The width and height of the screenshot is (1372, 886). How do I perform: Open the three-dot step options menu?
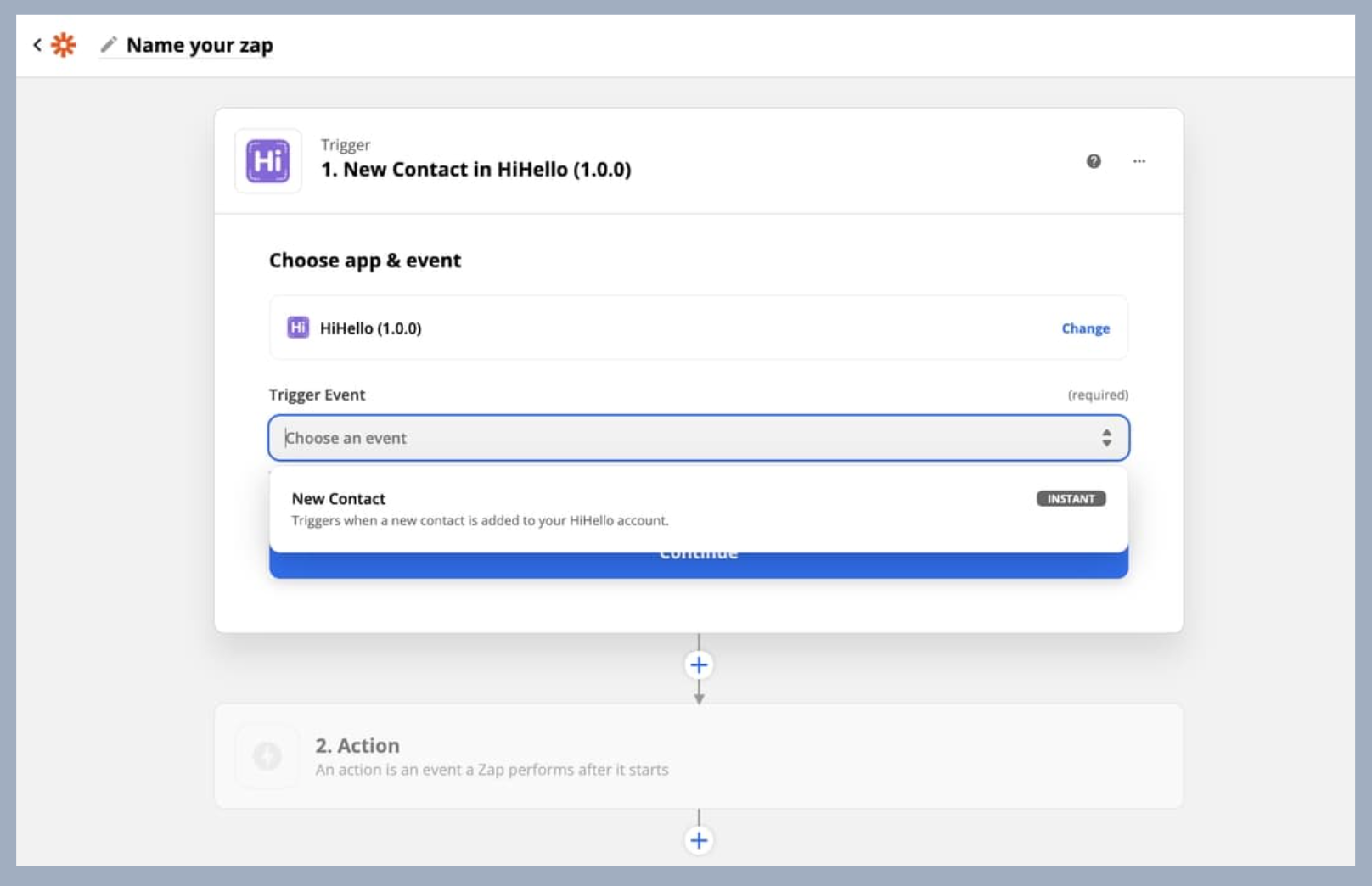(x=1139, y=161)
